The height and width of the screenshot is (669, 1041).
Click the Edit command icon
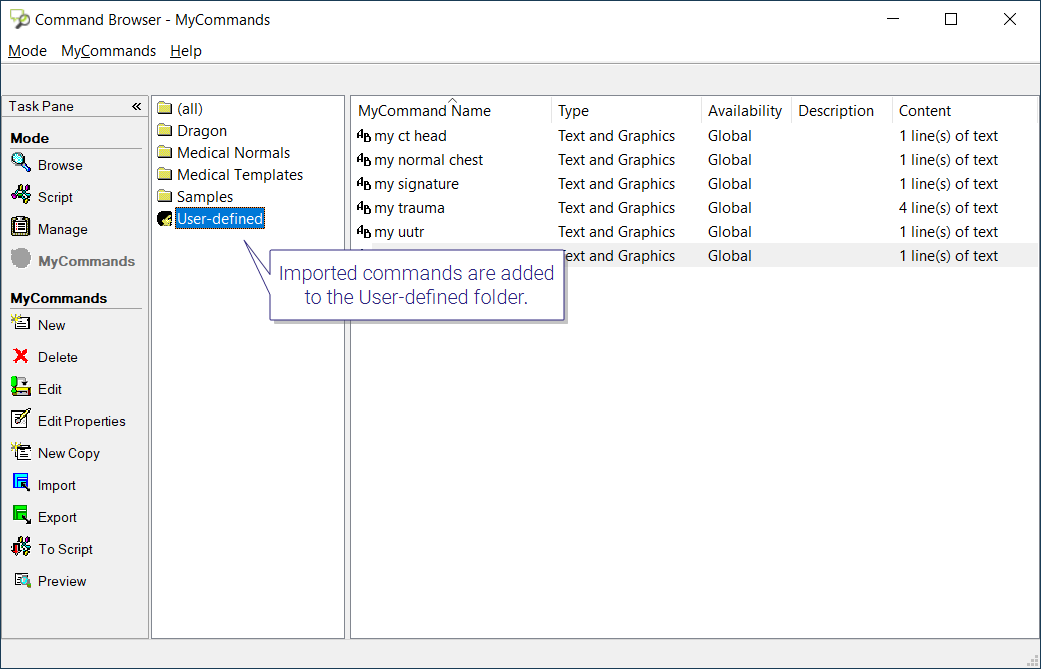point(21,386)
